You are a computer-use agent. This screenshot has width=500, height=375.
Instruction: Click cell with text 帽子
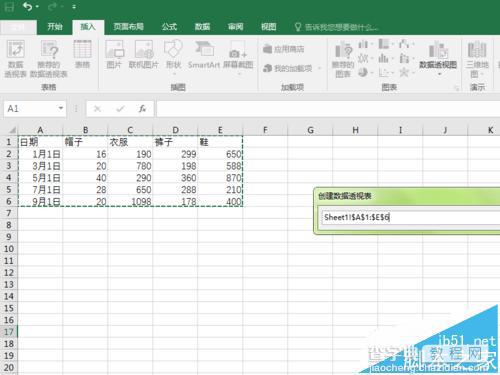pyautogui.click(x=85, y=142)
